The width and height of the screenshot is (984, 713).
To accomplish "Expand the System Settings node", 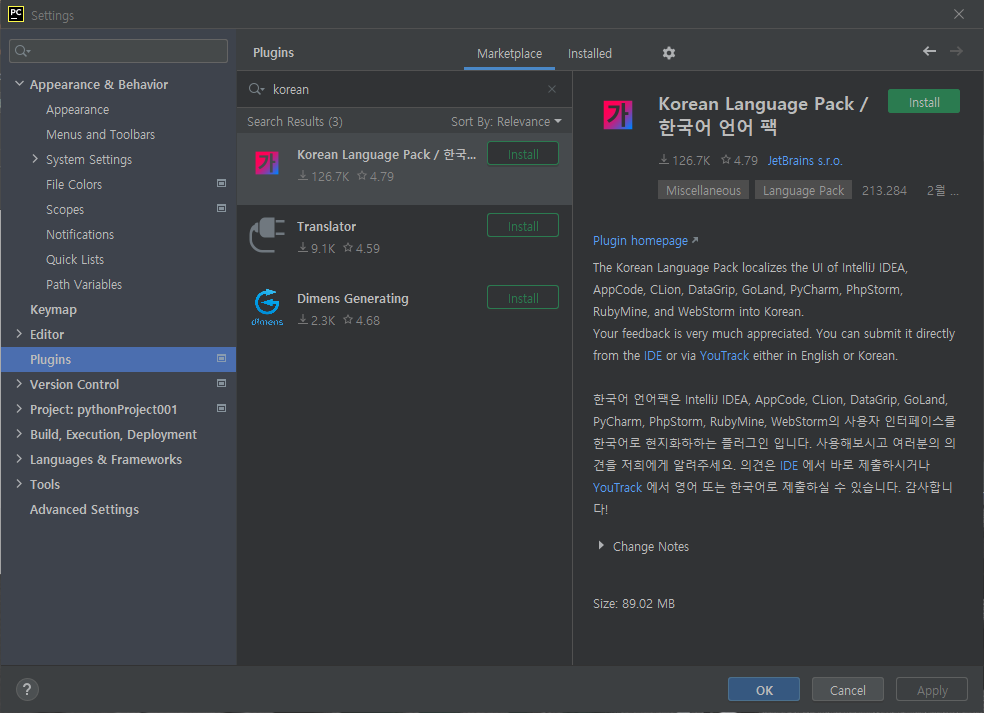I will (35, 159).
